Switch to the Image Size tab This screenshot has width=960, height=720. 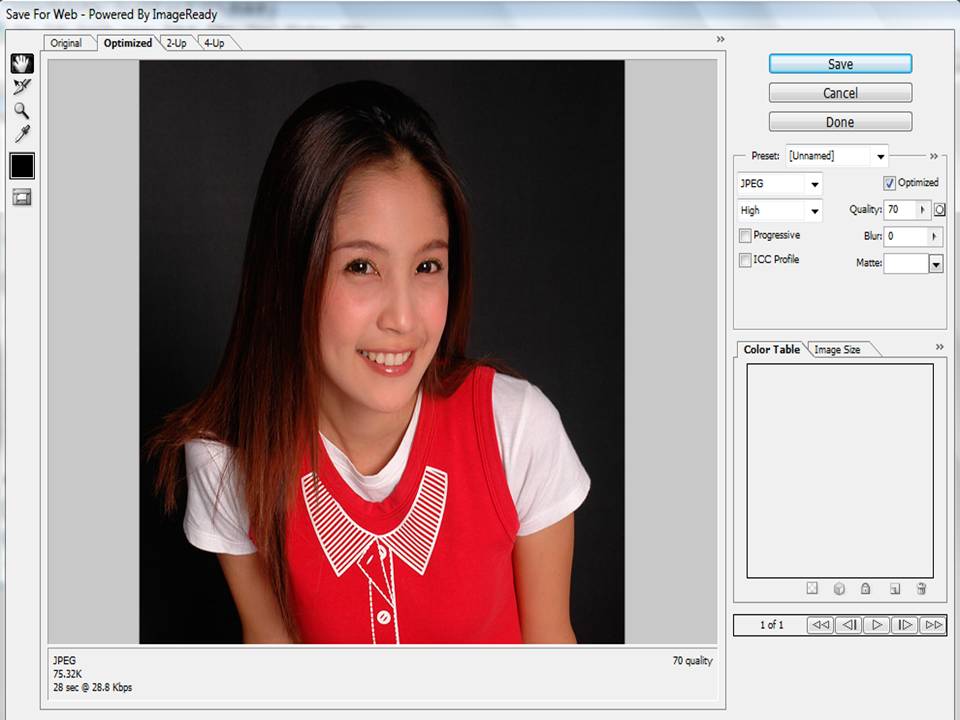point(838,350)
